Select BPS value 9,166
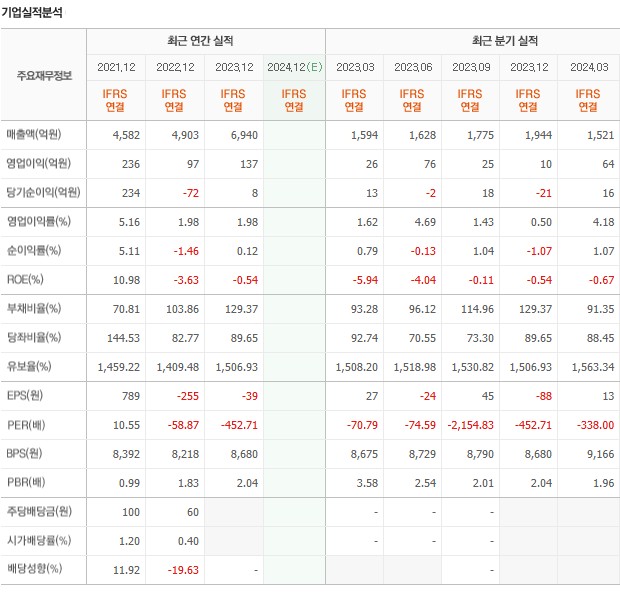 point(600,454)
